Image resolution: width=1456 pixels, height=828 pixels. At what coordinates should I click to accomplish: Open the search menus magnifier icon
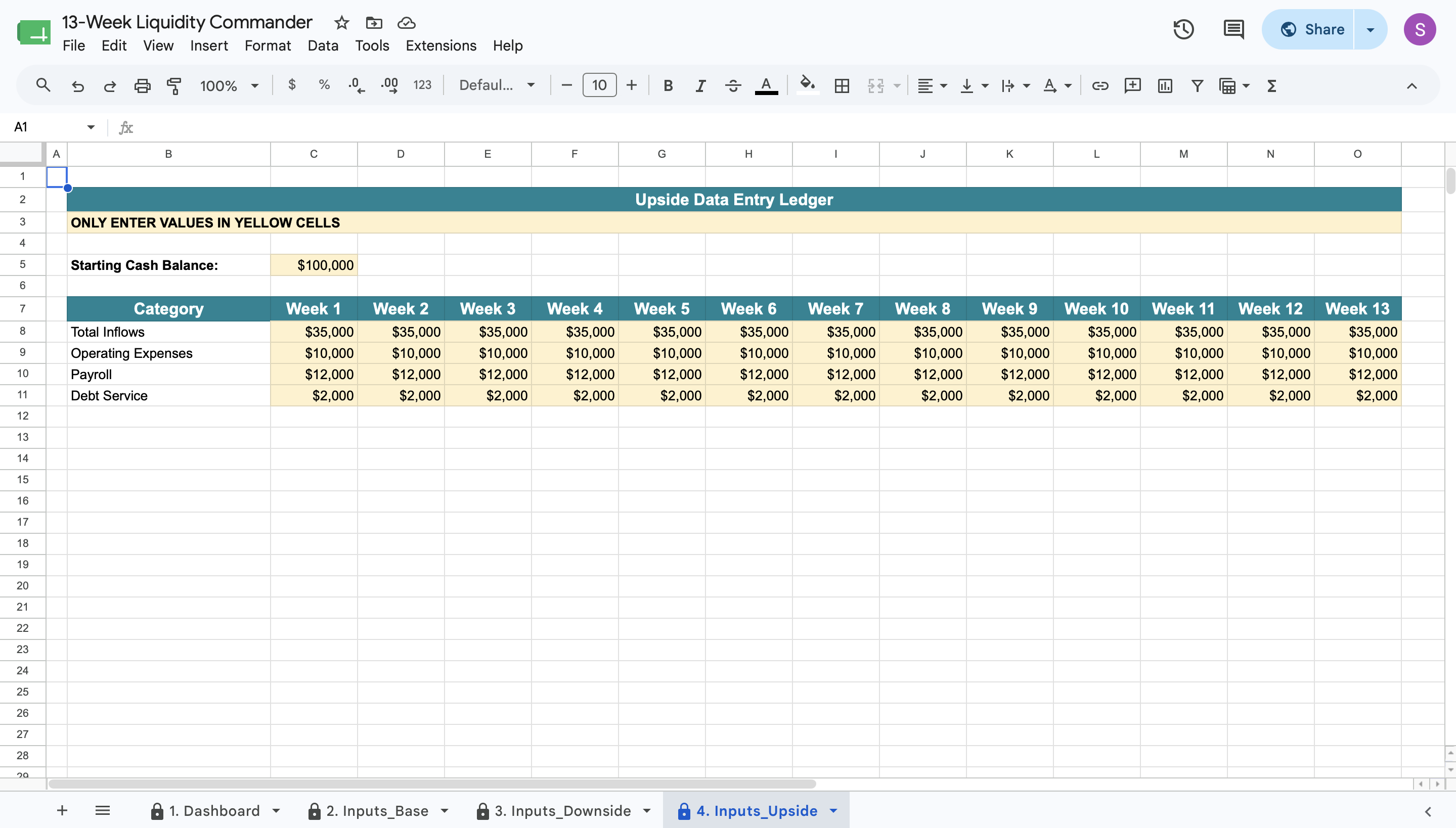[x=42, y=85]
